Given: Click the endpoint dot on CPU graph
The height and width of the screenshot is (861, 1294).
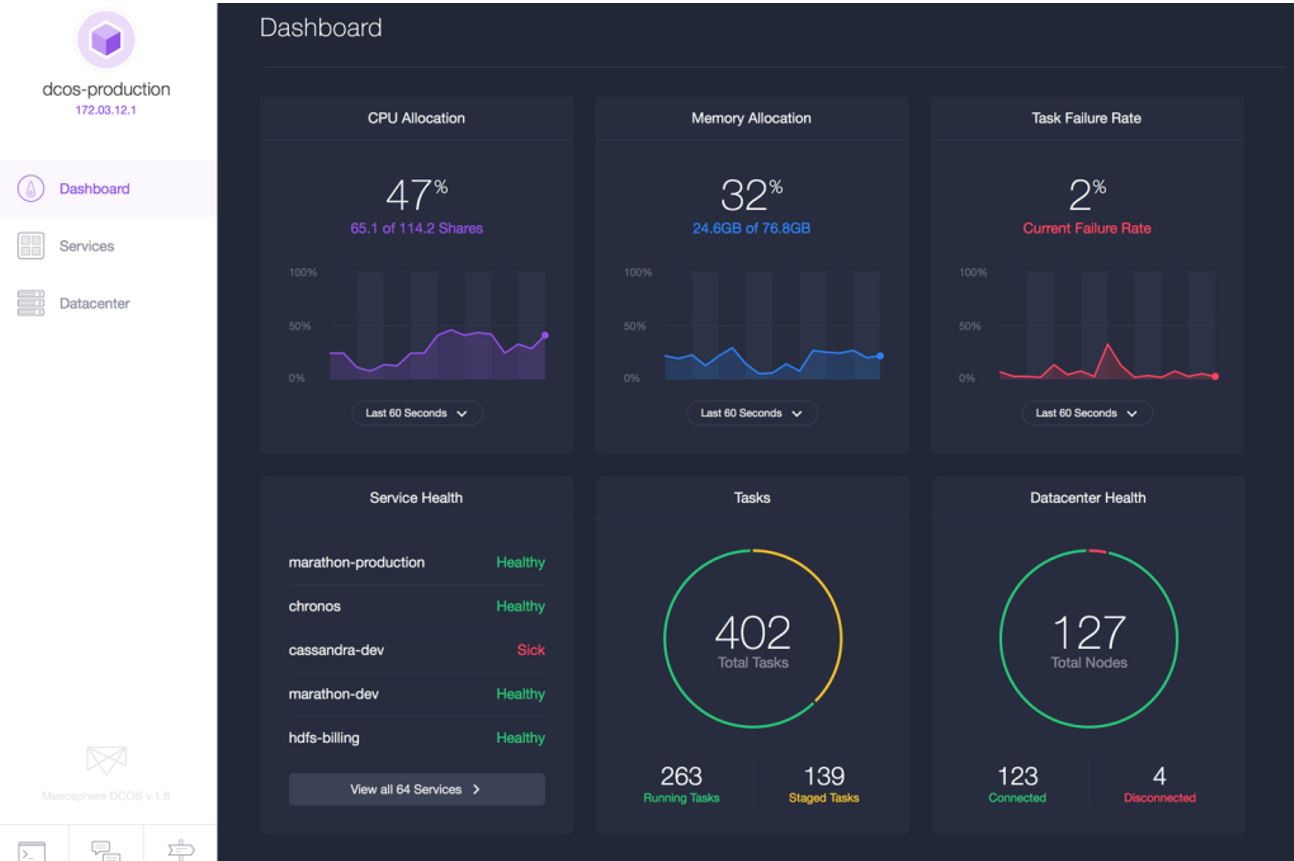Looking at the screenshot, I should click(545, 335).
